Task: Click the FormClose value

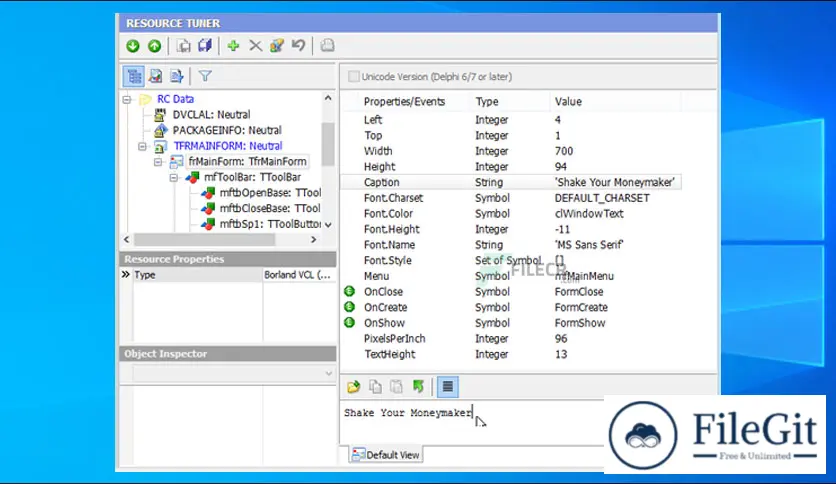Action: [x=579, y=292]
